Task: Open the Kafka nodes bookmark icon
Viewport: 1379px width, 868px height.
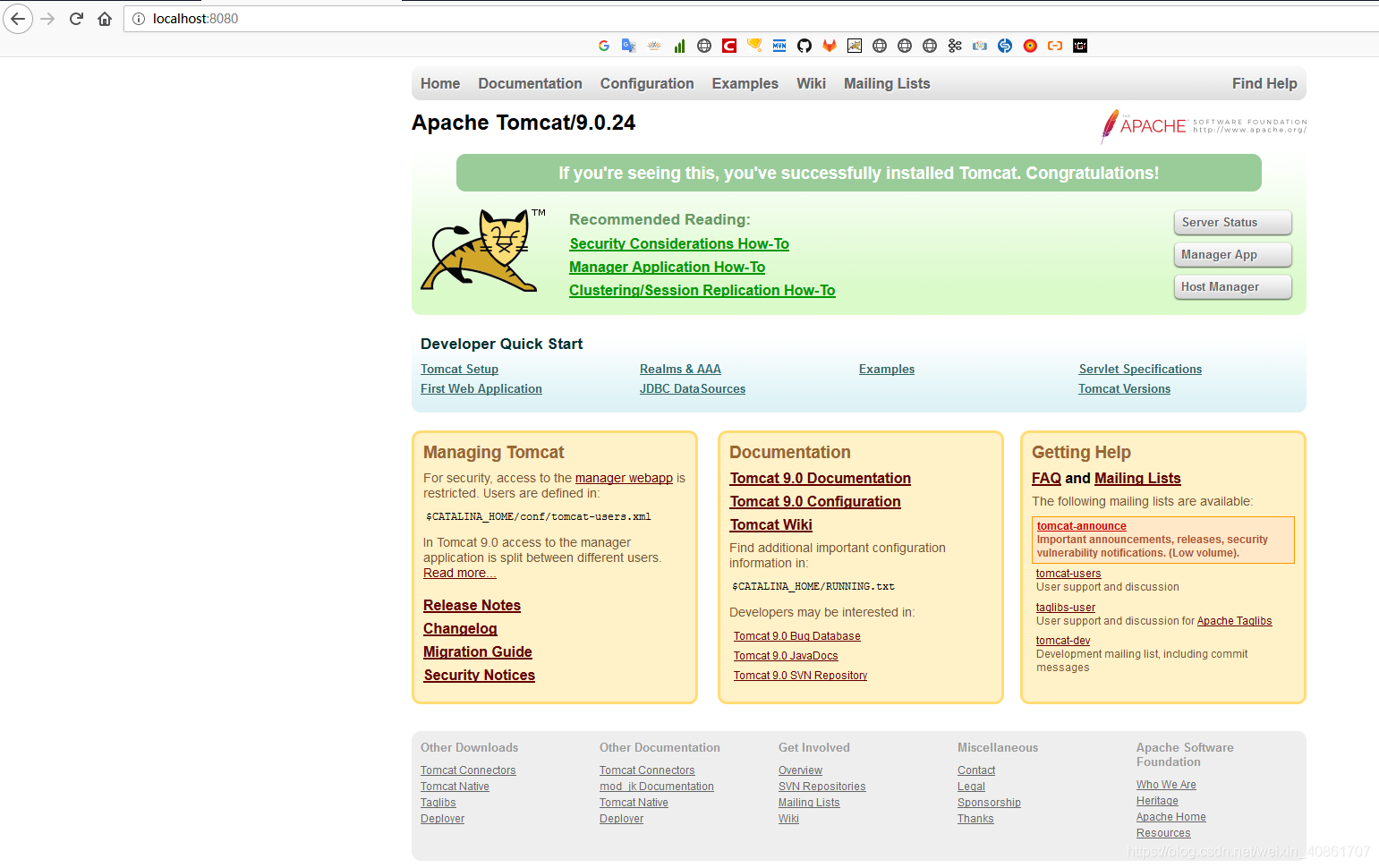Action: [955, 46]
